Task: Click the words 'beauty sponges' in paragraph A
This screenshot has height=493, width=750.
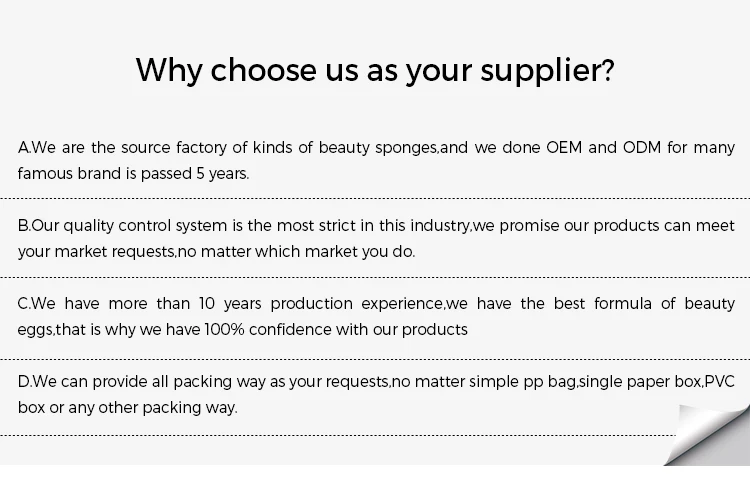Action: tap(378, 148)
